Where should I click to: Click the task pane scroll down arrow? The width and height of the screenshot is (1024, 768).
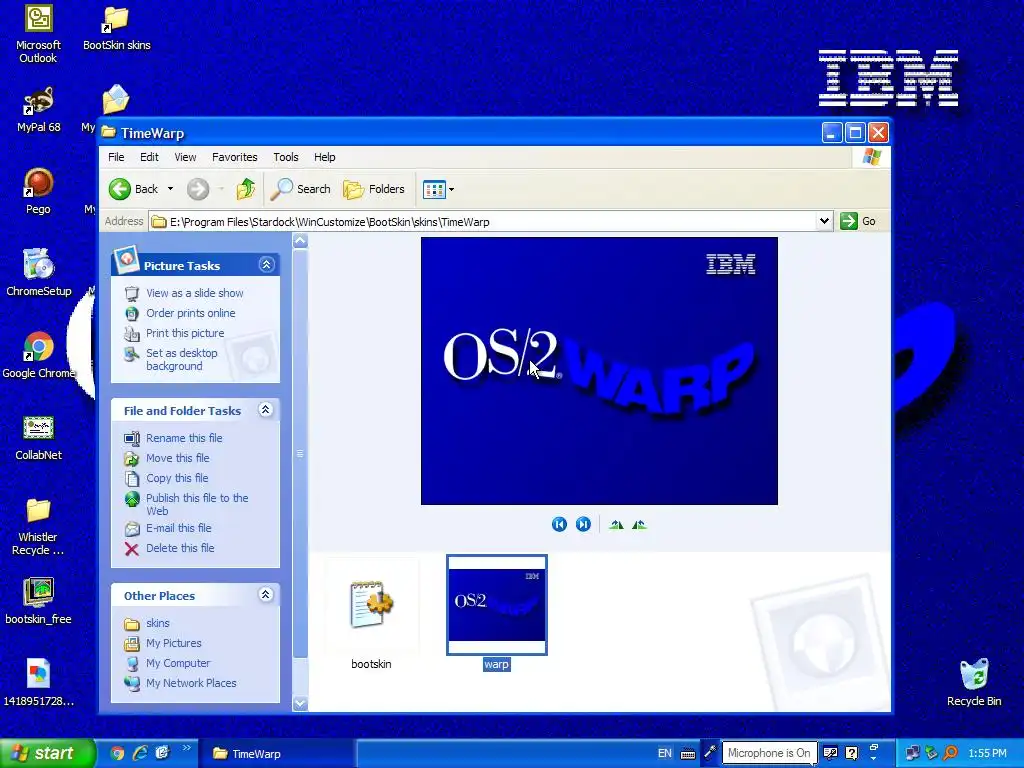pyautogui.click(x=300, y=703)
